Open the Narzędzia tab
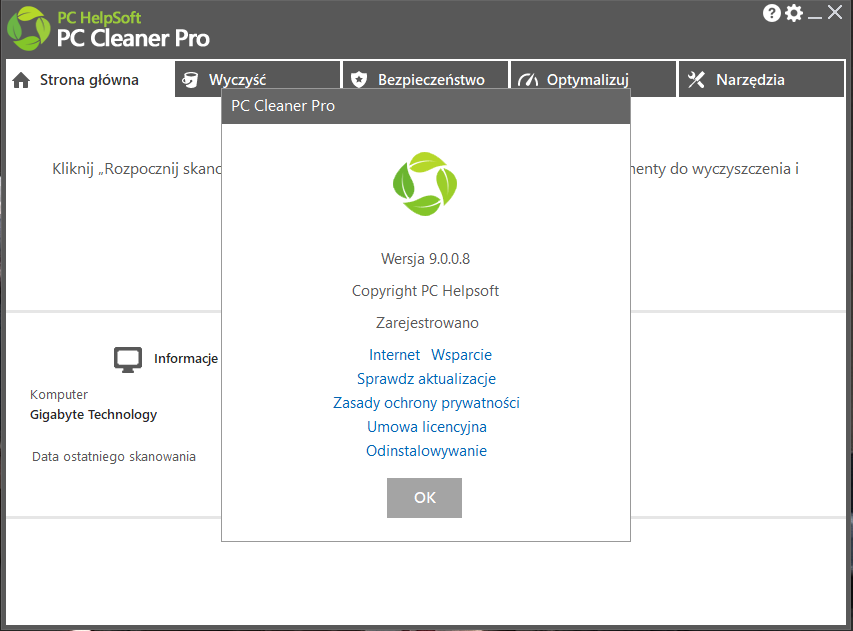This screenshot has height=631, width=853. (761, 79)
